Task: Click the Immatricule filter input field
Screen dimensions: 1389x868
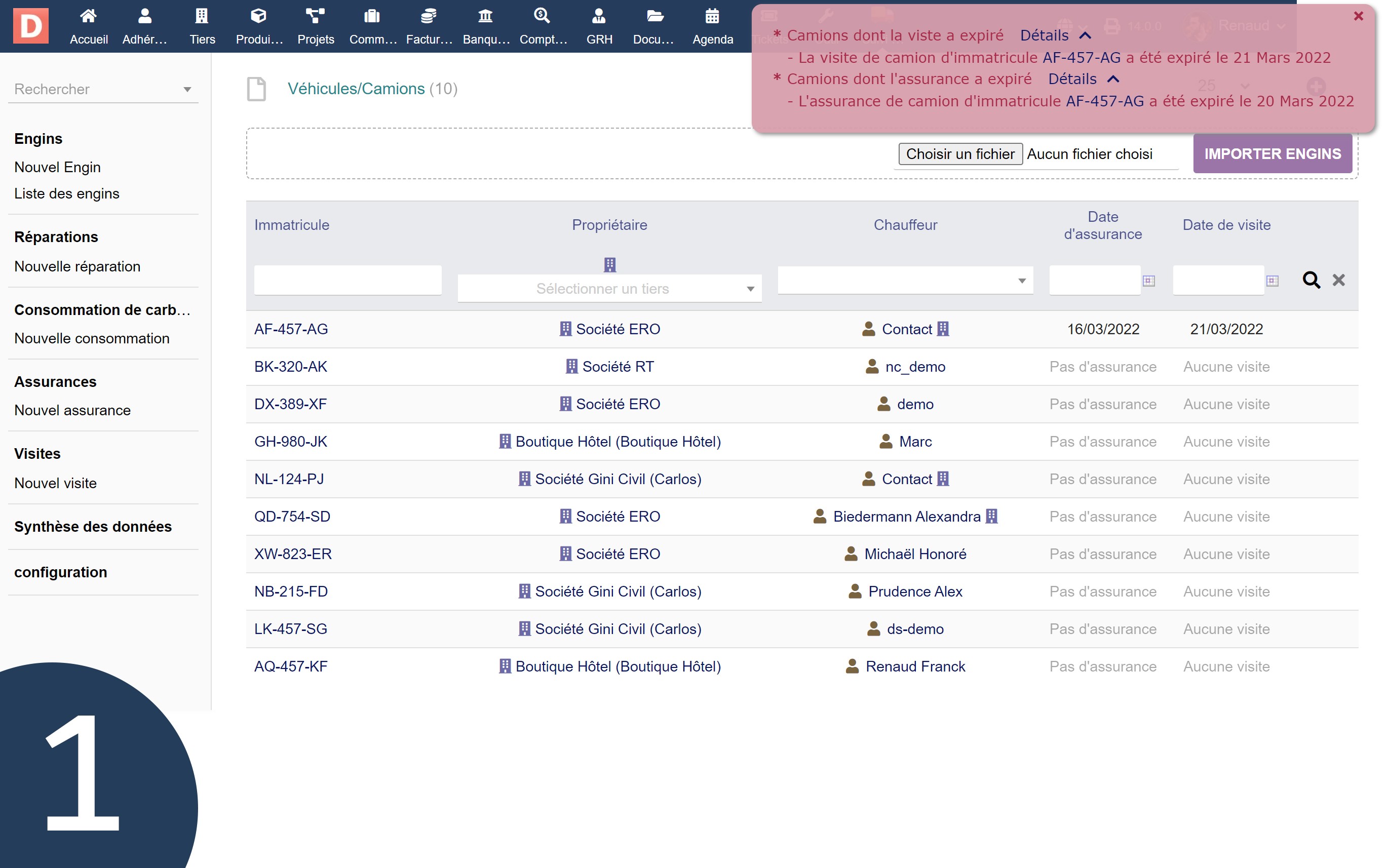Action: [x=348, y=280]
